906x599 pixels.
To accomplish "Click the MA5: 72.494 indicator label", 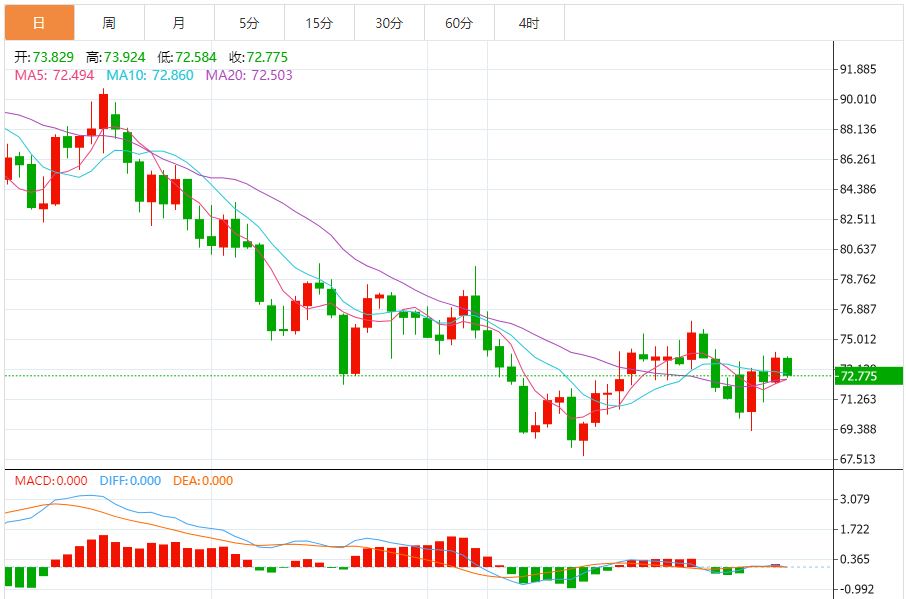I will [x=54, y=75].
